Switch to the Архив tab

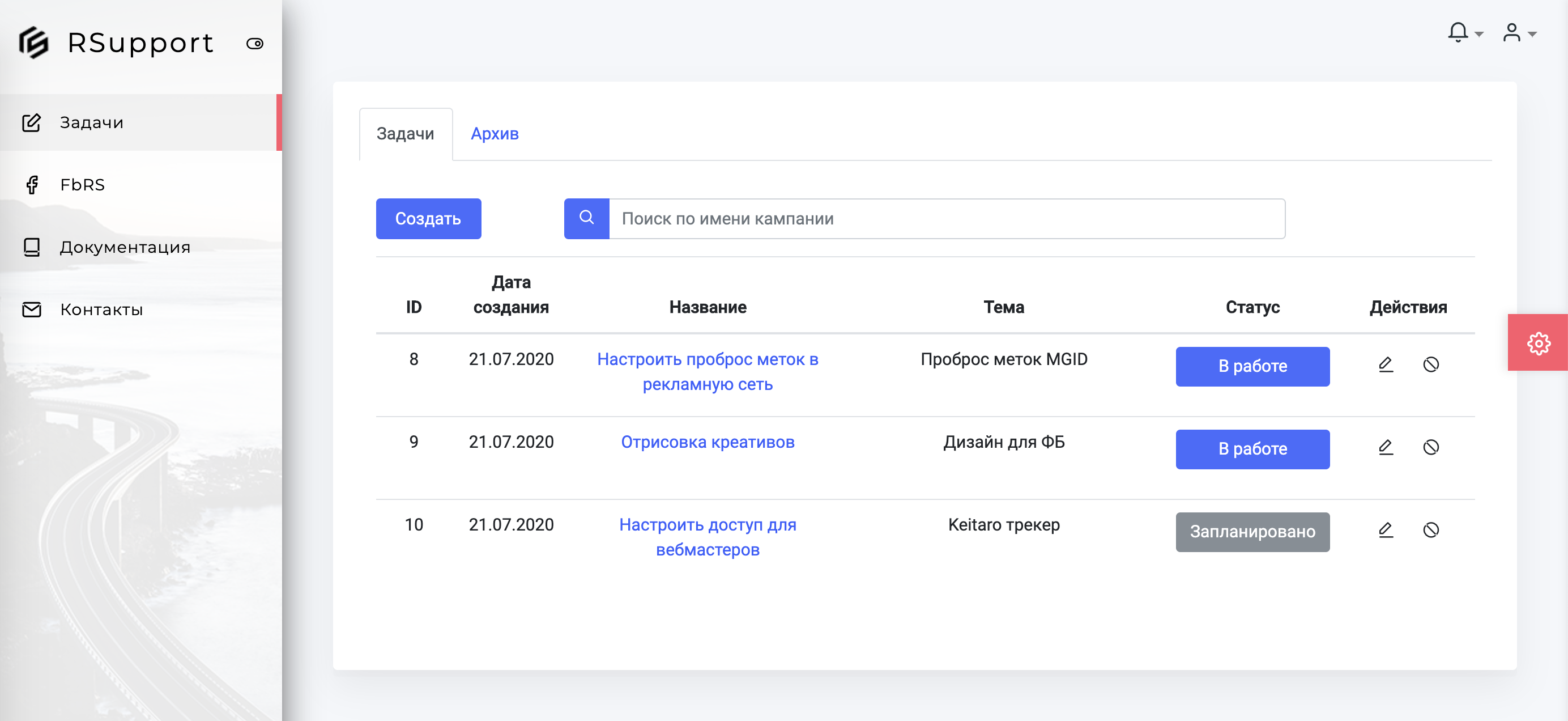coord(495,134)
